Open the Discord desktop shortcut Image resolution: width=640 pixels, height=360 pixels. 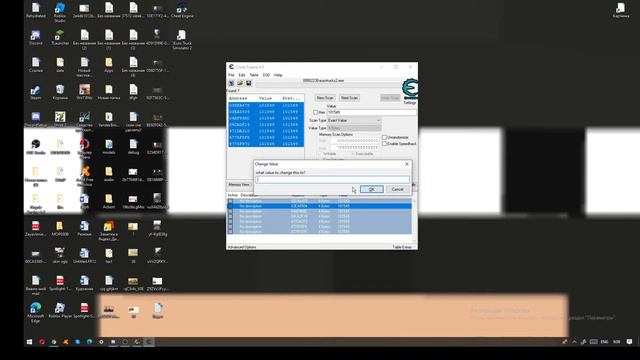tap(36, 38)
